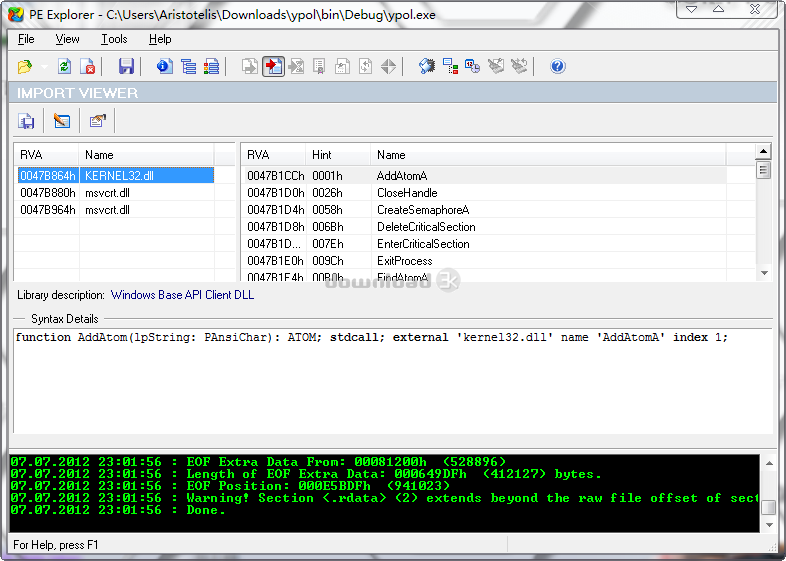
Task: Launch the Disassembler chip icon
Action: click(427, 66)
